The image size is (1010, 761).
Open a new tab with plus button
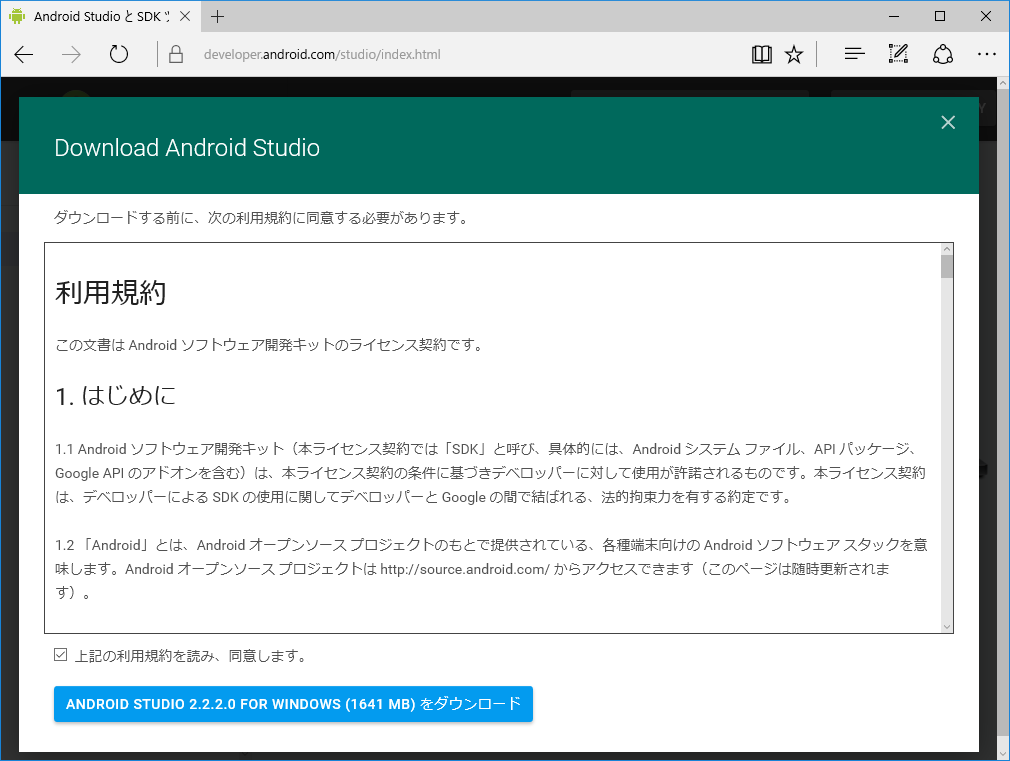click(x=218, y=17)
